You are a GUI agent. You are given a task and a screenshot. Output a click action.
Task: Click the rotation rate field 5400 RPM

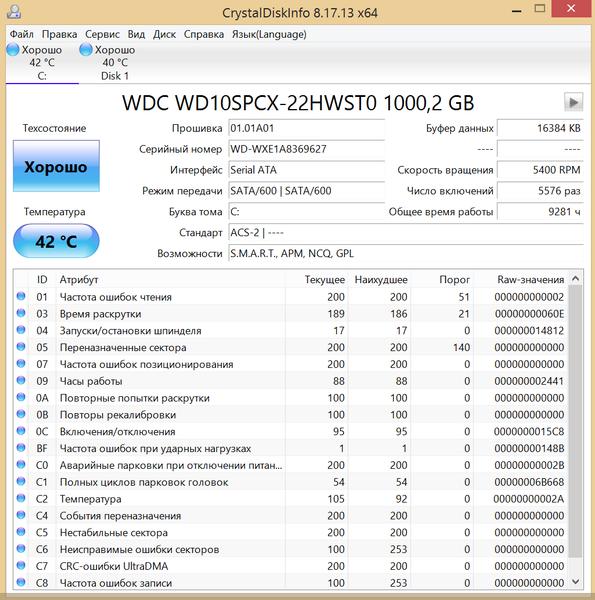pos(540,170)
